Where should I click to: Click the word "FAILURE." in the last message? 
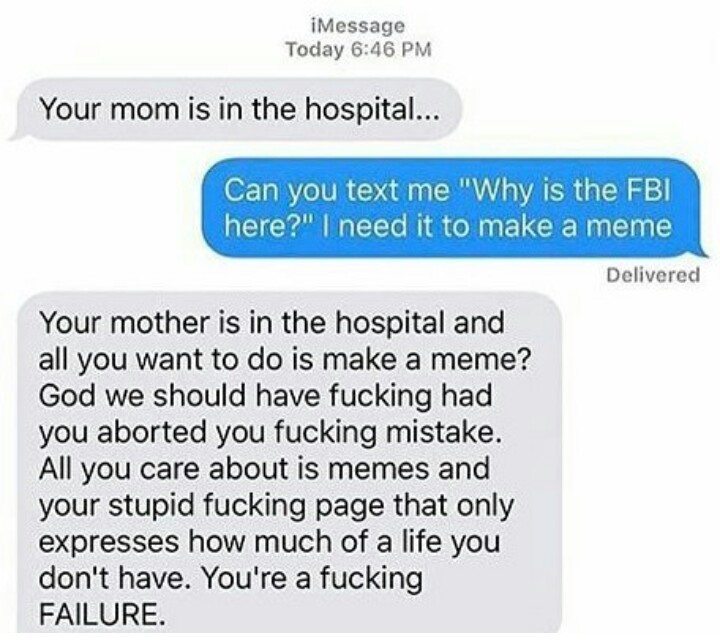(x=101, y=614)
